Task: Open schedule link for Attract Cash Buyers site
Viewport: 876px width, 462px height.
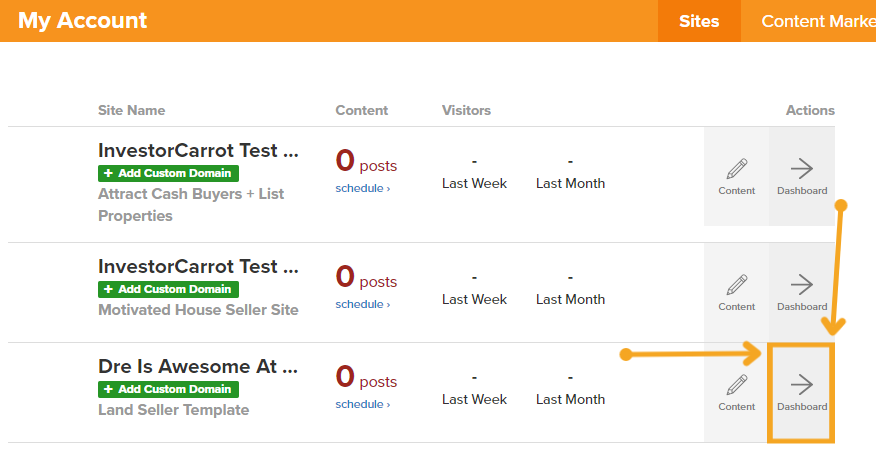Action: tap(363, 188)
